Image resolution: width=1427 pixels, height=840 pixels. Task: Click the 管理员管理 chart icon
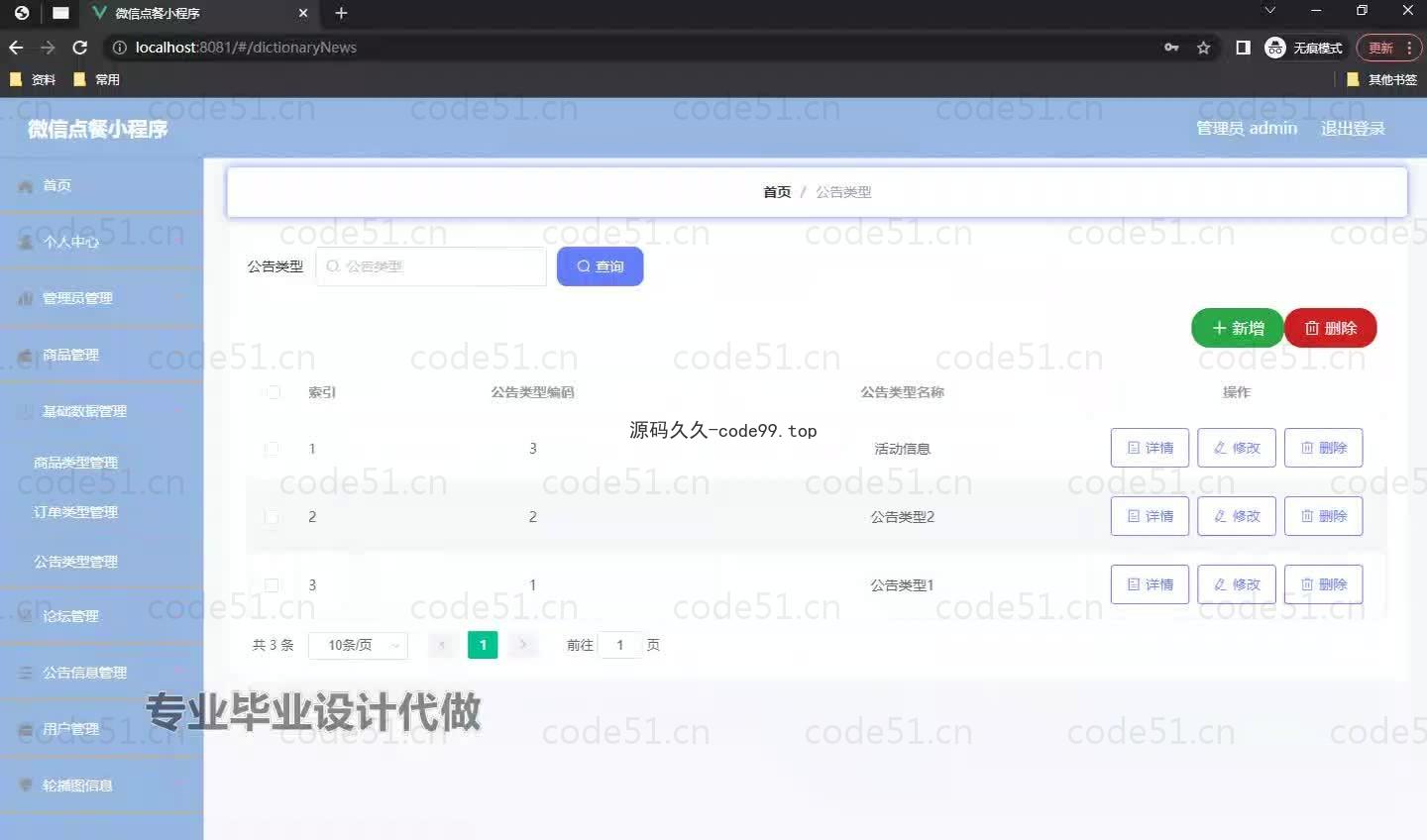[x=26, y=298]
